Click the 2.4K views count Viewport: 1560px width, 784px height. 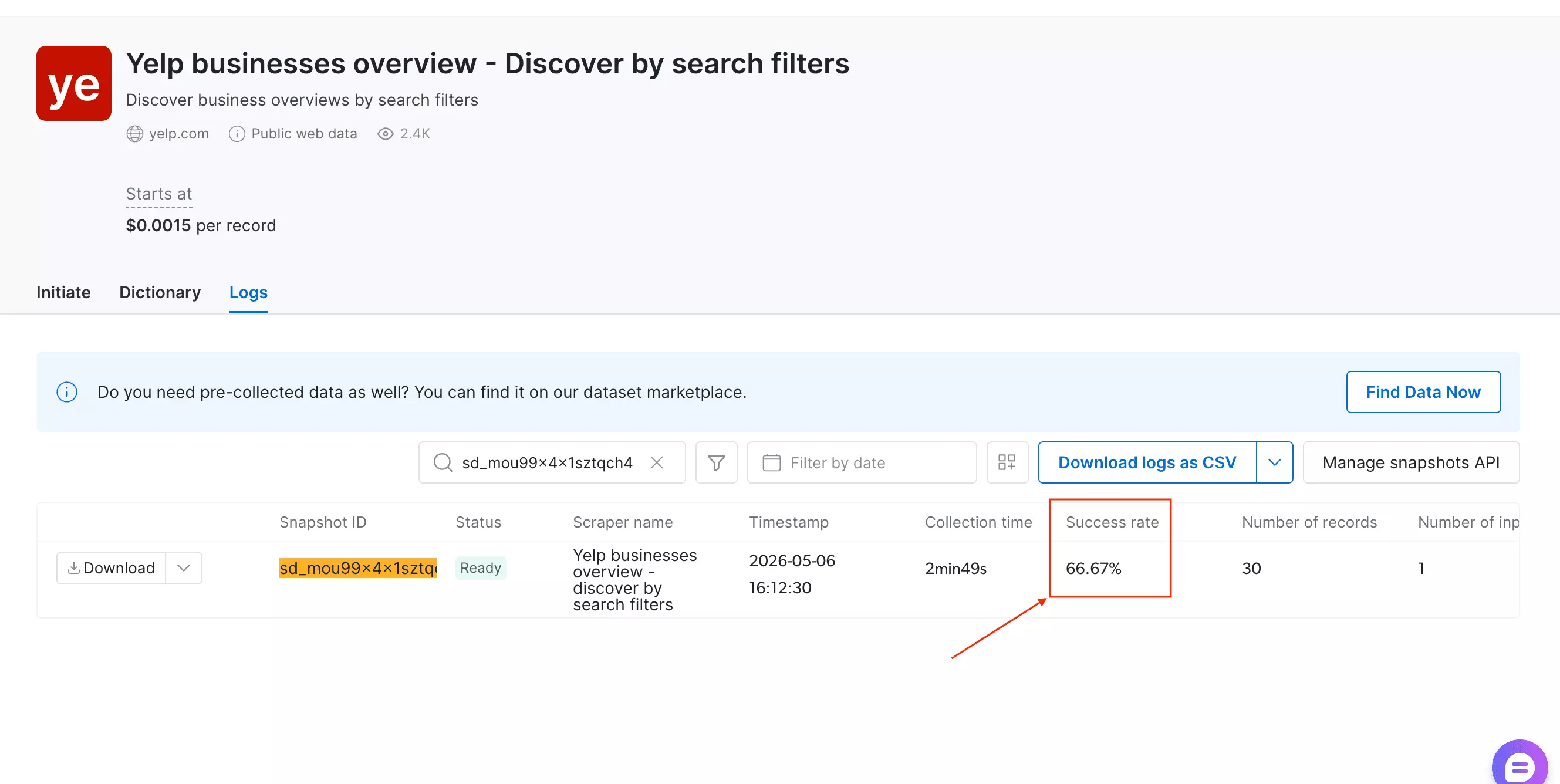(415, 134)
